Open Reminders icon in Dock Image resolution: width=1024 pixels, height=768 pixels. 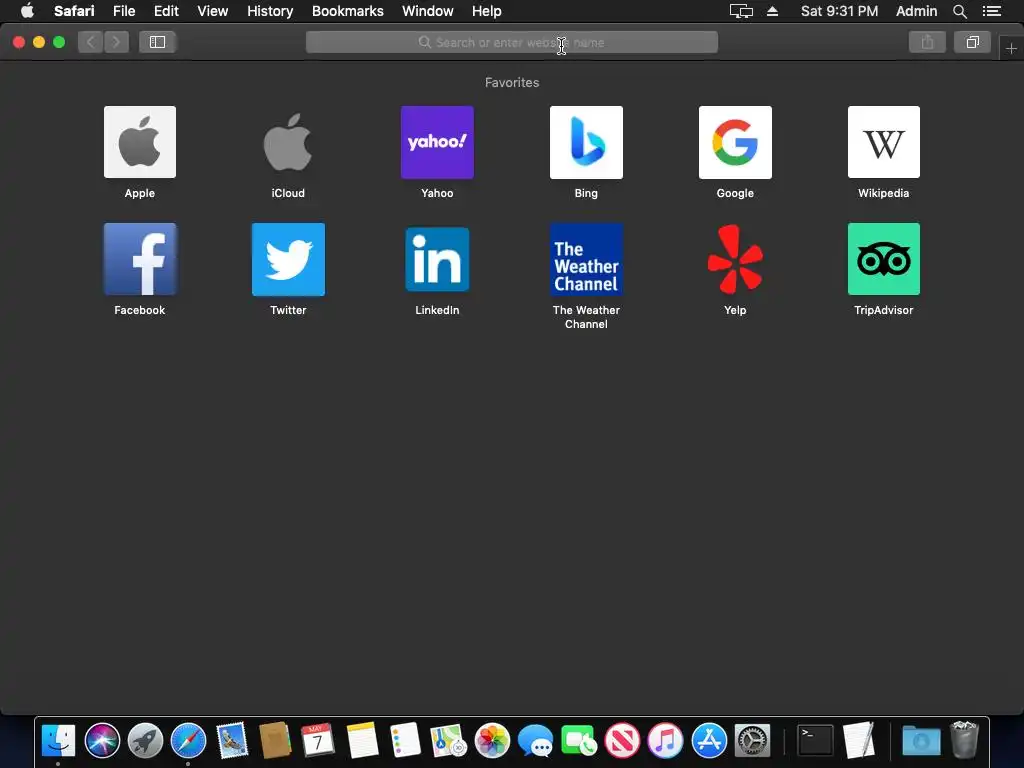[405, 741]
